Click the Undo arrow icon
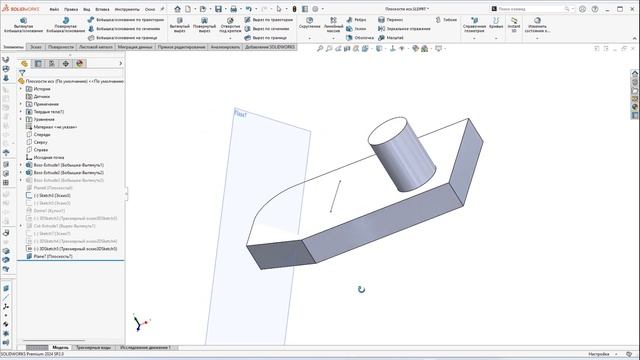The image size is (640, 360). (249, 9)
